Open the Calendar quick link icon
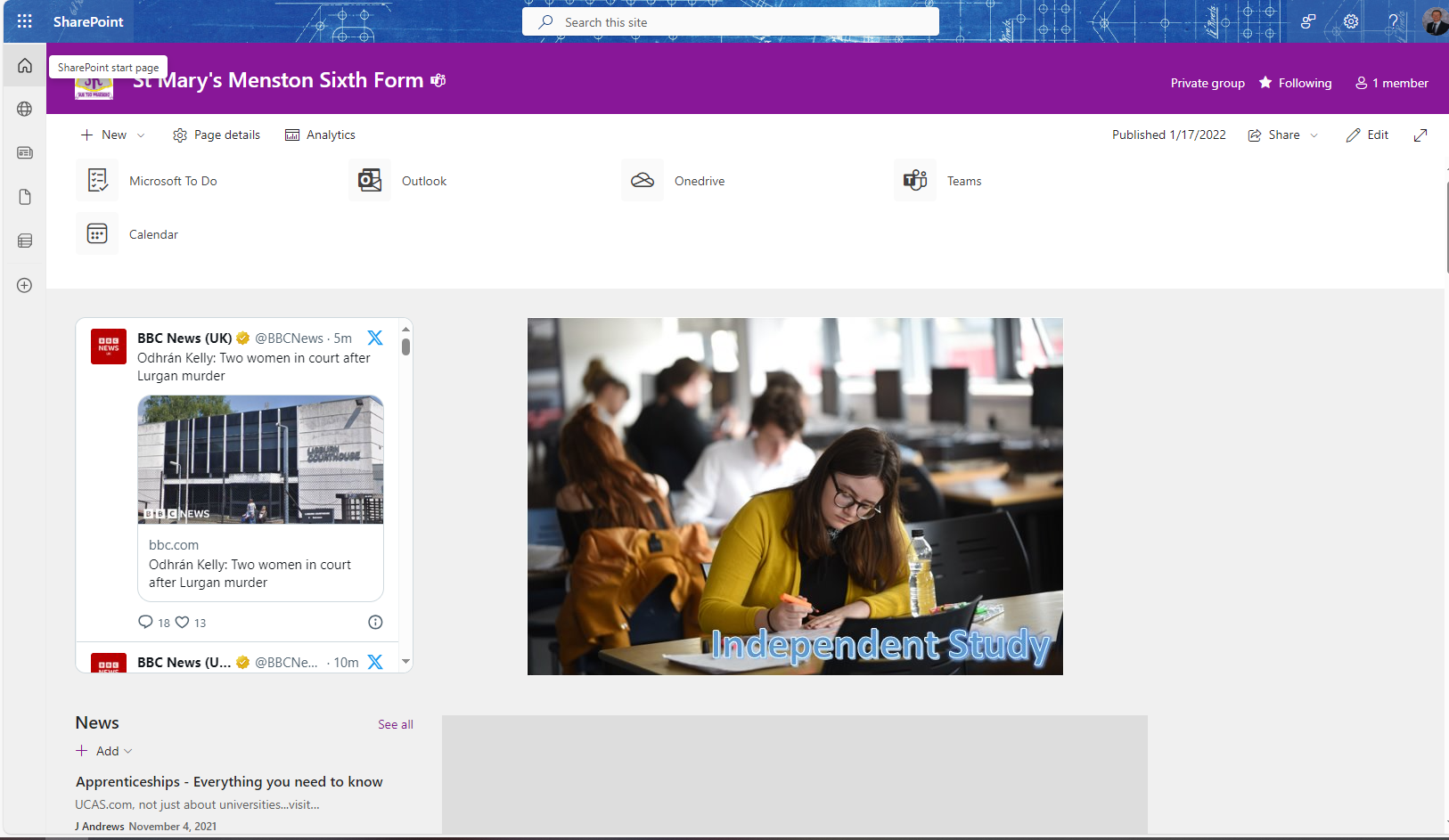 coord(97,234)
